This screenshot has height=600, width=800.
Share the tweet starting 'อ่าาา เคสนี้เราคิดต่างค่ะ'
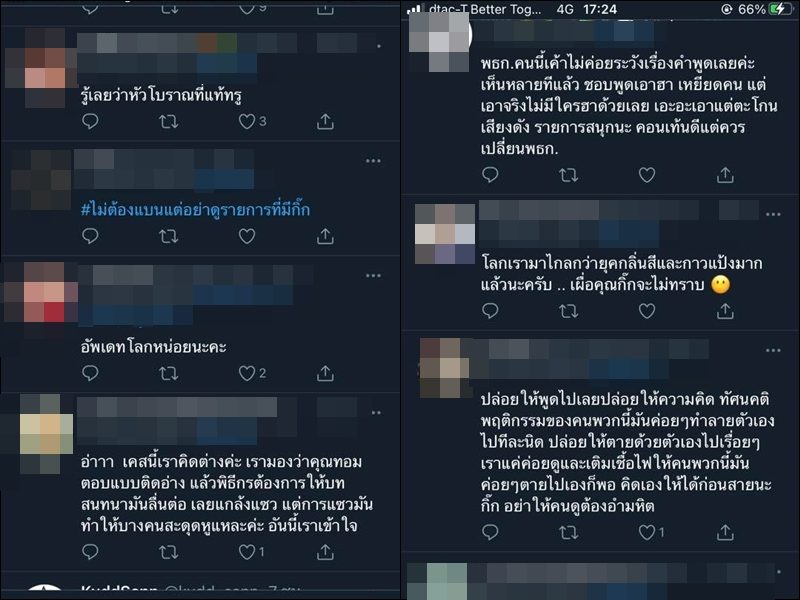(325, 552)
